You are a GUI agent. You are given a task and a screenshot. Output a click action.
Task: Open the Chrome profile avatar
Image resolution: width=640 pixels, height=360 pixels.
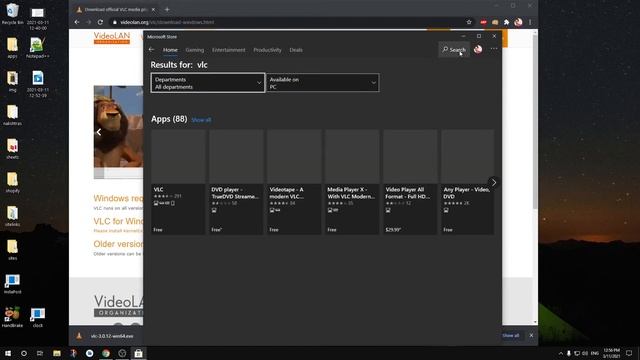point(518,22)
